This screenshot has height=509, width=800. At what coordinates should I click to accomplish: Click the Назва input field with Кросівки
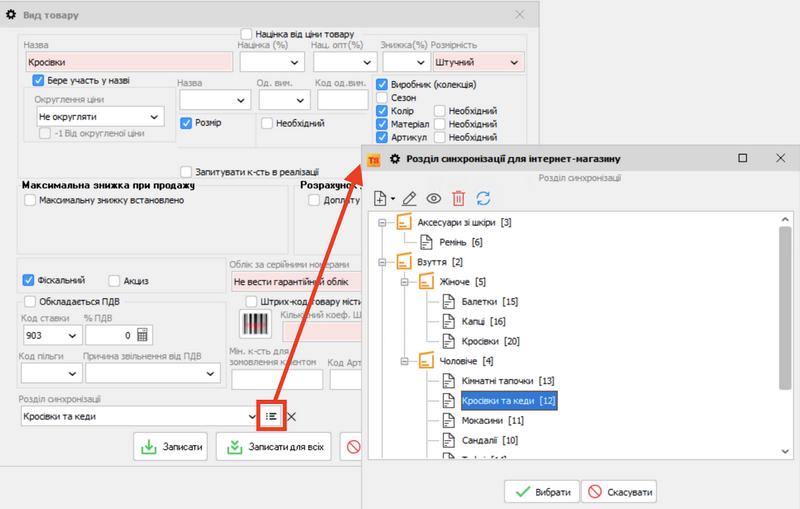pyautogui.click(x=127, y=62)
